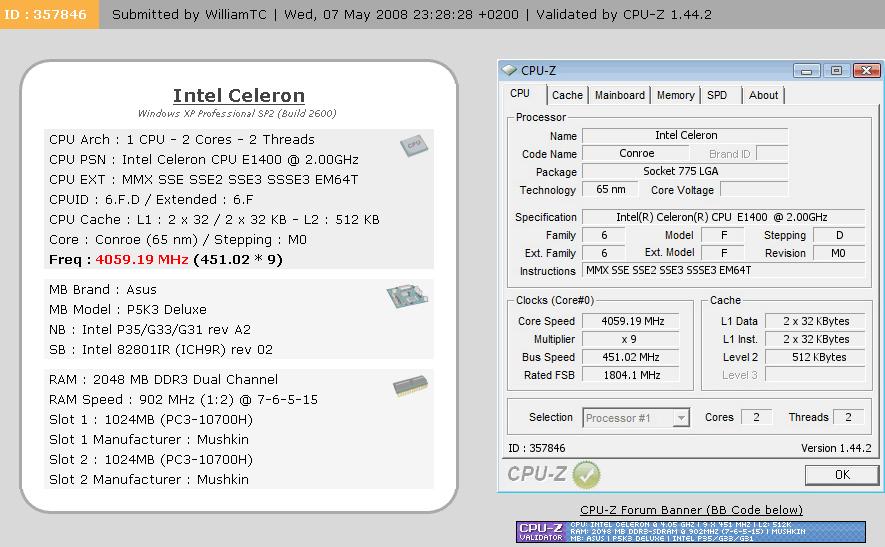
Task: Click the Name field showing Intel Celeron
Action: click(x=685, y=135)
